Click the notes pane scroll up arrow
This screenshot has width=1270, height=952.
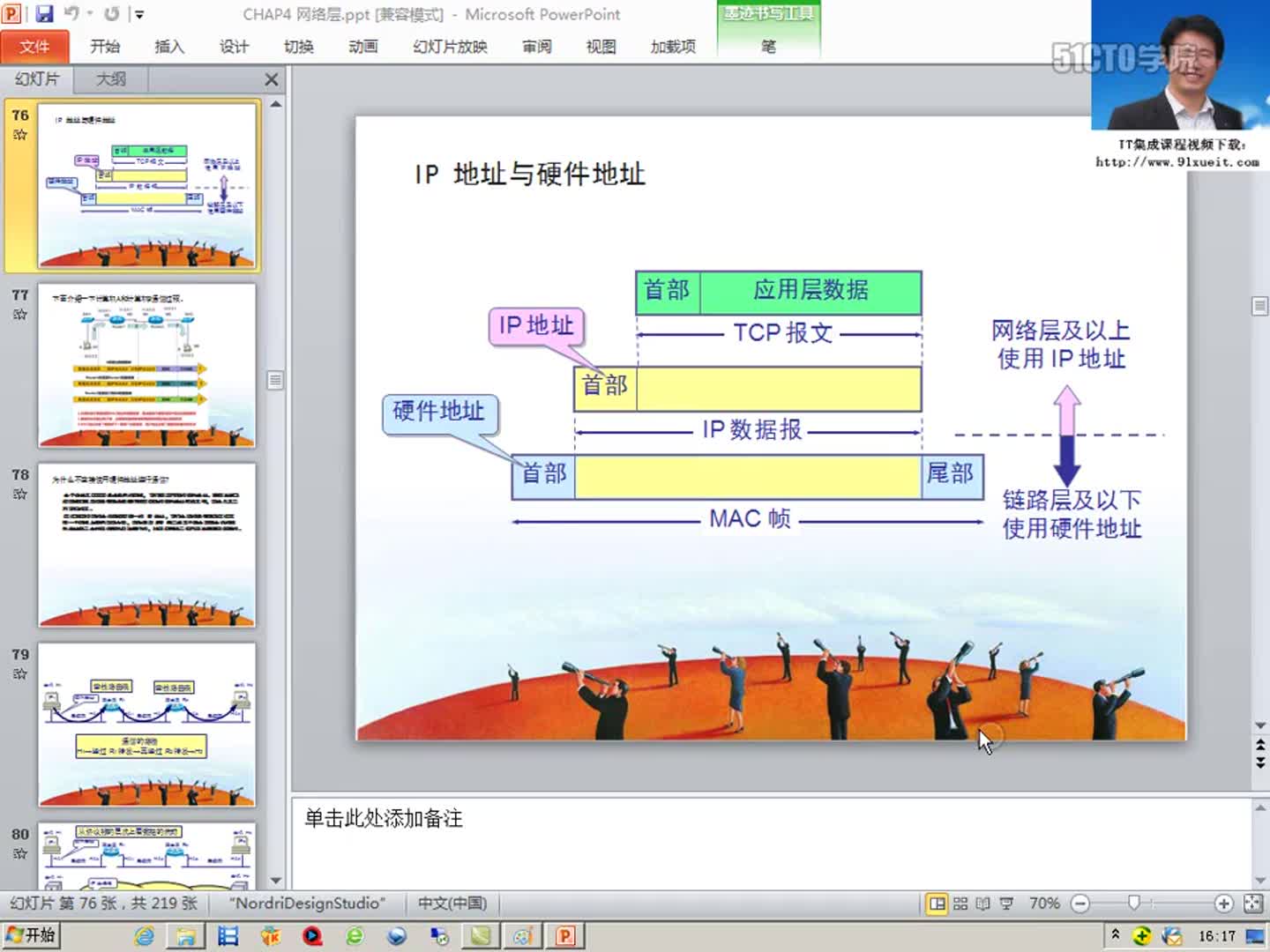(1260, 807)
